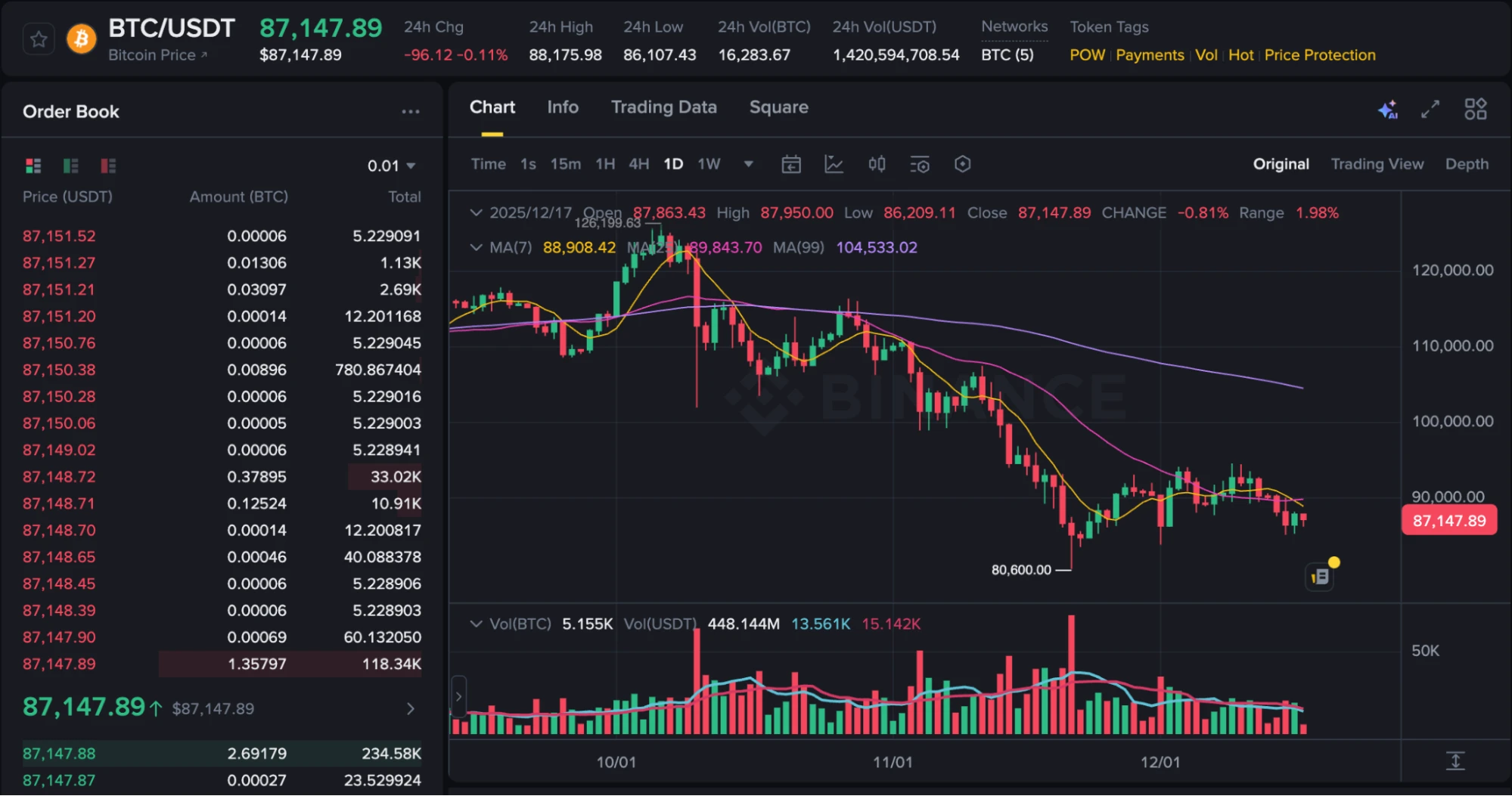This screenshot has height=796, width=1512.
Task: Select the buy-orders-only order book view
Action: [x=70, y=165]
